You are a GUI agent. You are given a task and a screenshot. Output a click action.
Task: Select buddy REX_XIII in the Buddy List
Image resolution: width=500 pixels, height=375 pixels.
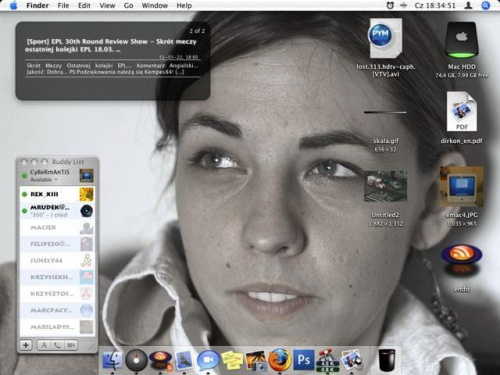[57, 194]
